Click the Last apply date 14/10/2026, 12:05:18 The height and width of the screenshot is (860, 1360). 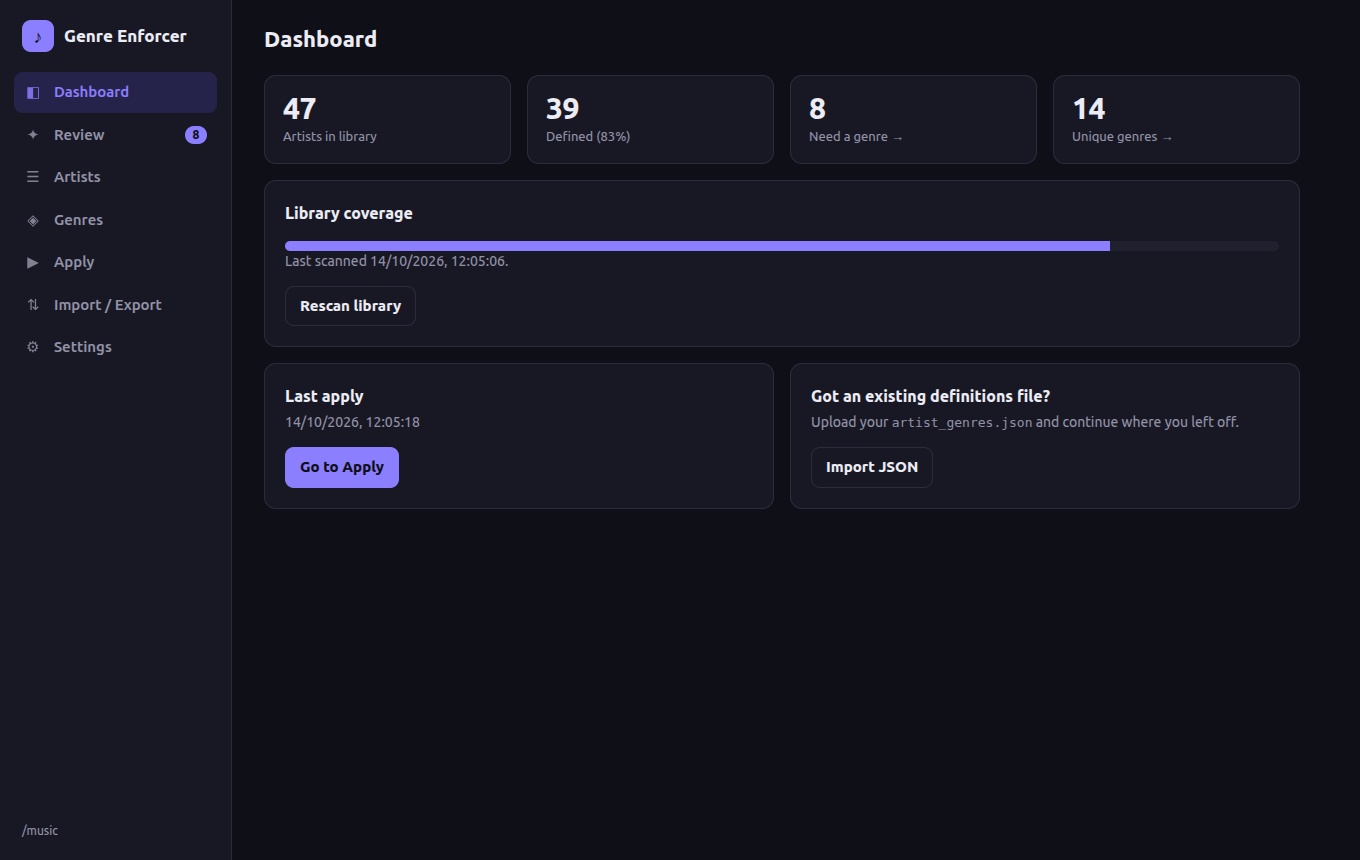pyautogui.click(x=352, y=422)
